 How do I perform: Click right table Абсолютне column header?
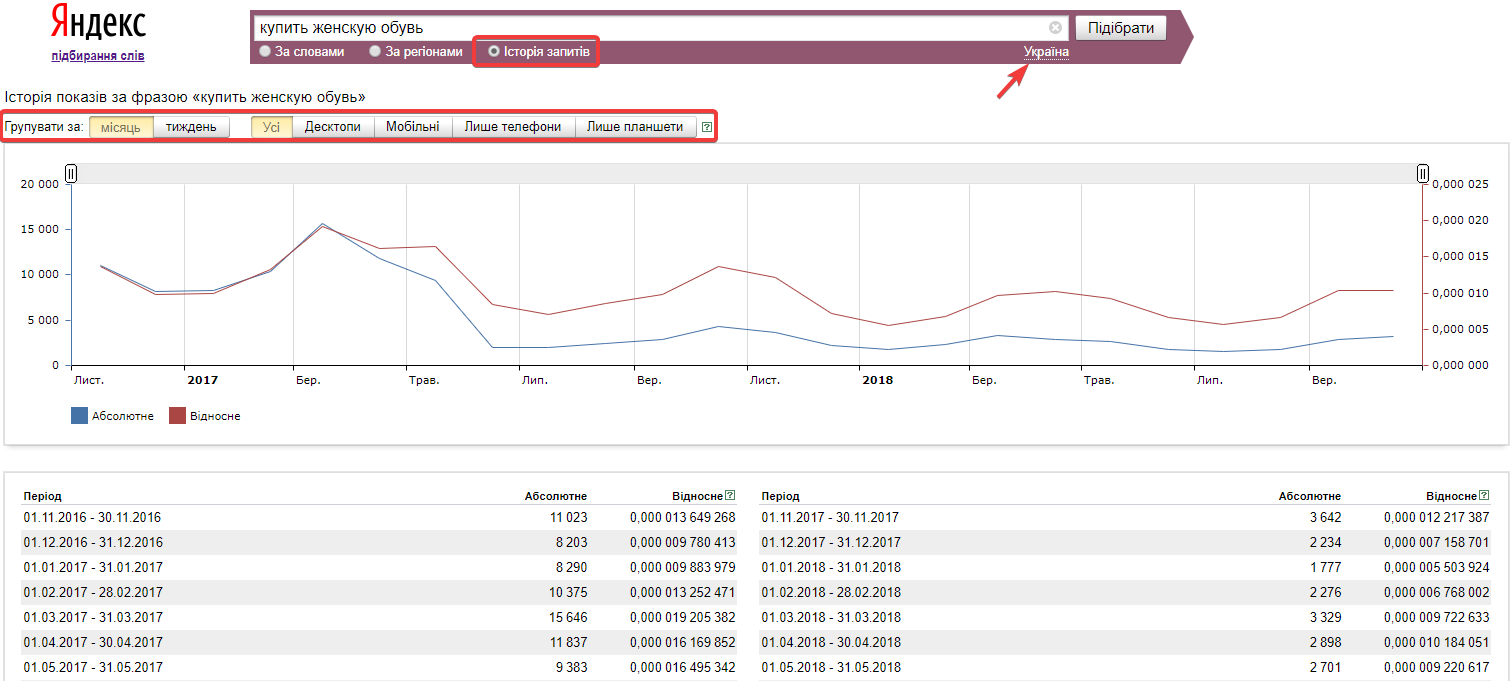1310,496
